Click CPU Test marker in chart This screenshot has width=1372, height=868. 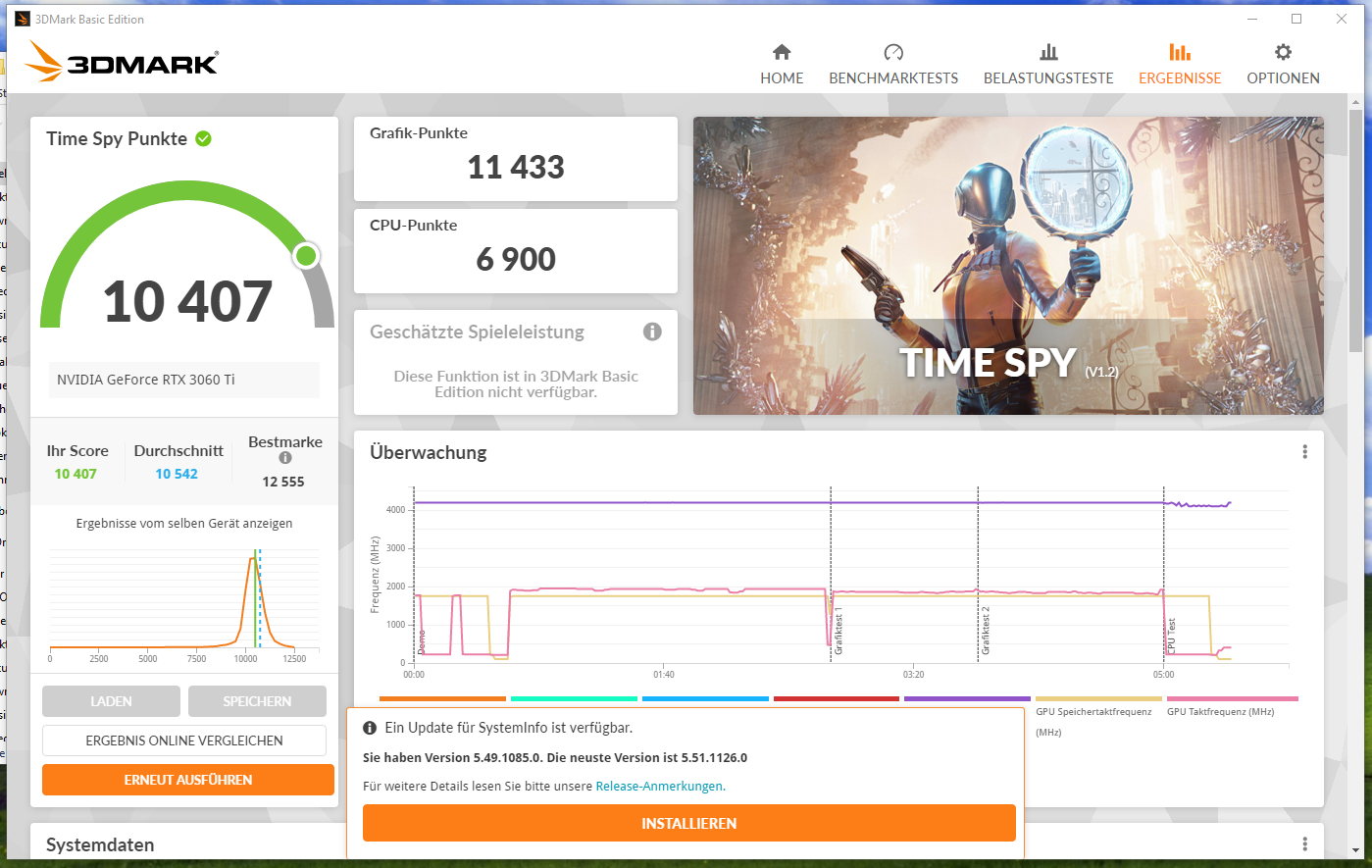(x=1172, y=637)
